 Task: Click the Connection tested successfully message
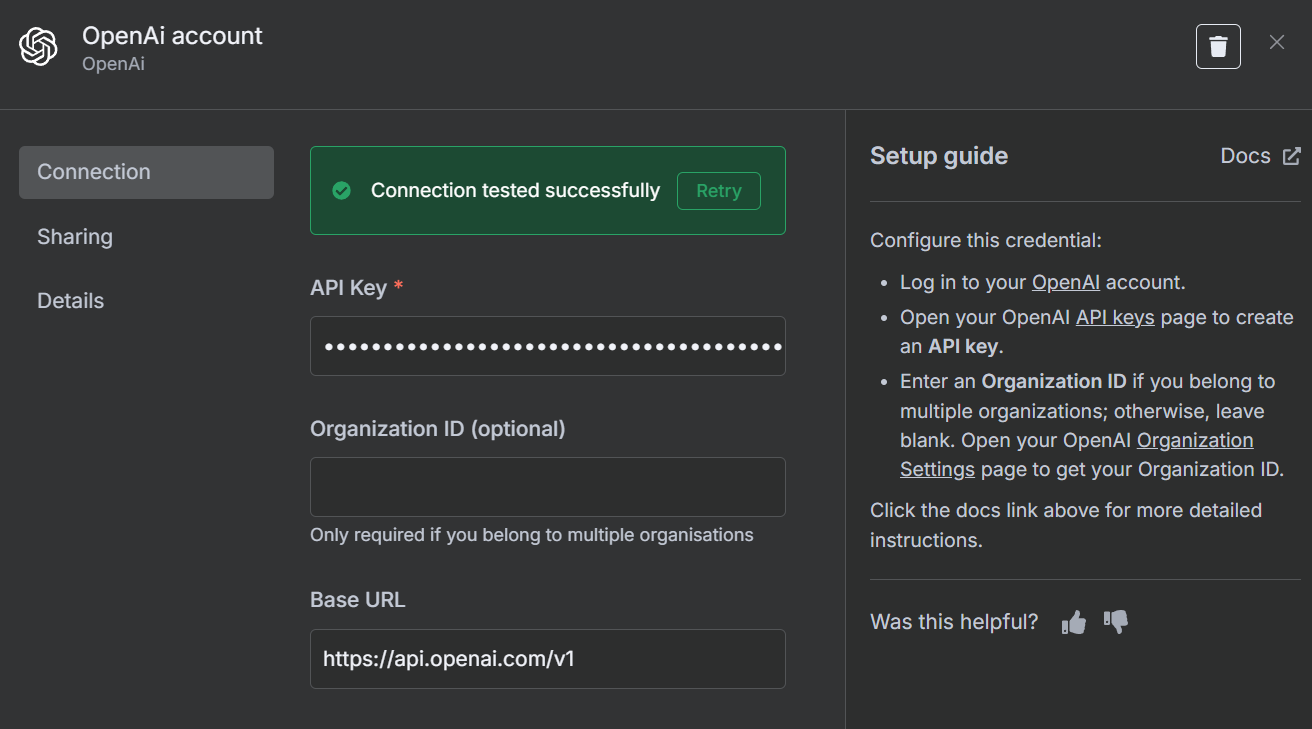click(x=515, y=191)
